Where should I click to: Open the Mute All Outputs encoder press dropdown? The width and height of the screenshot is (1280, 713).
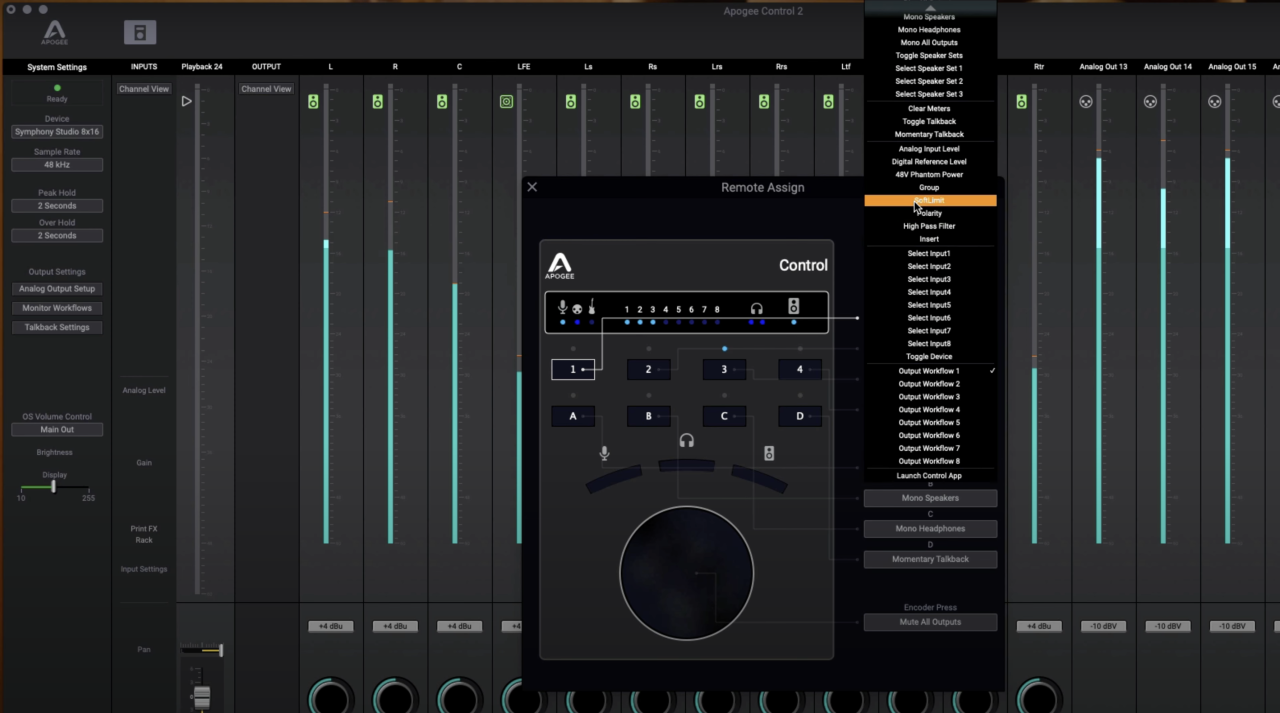930,622
